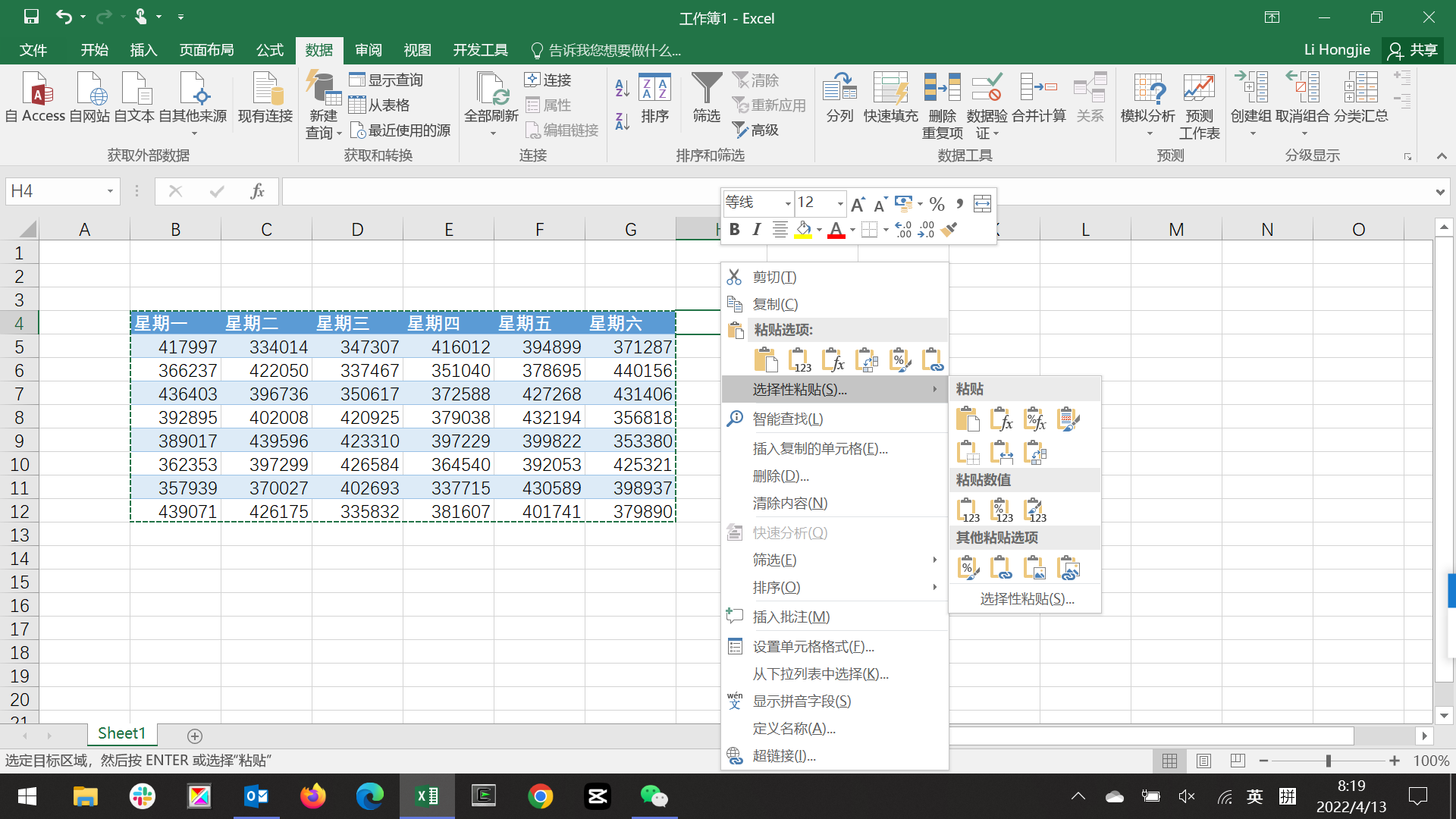Open the 等线 font name dropdown
This screenshot has height=819, width=1456.
[787, 203]
